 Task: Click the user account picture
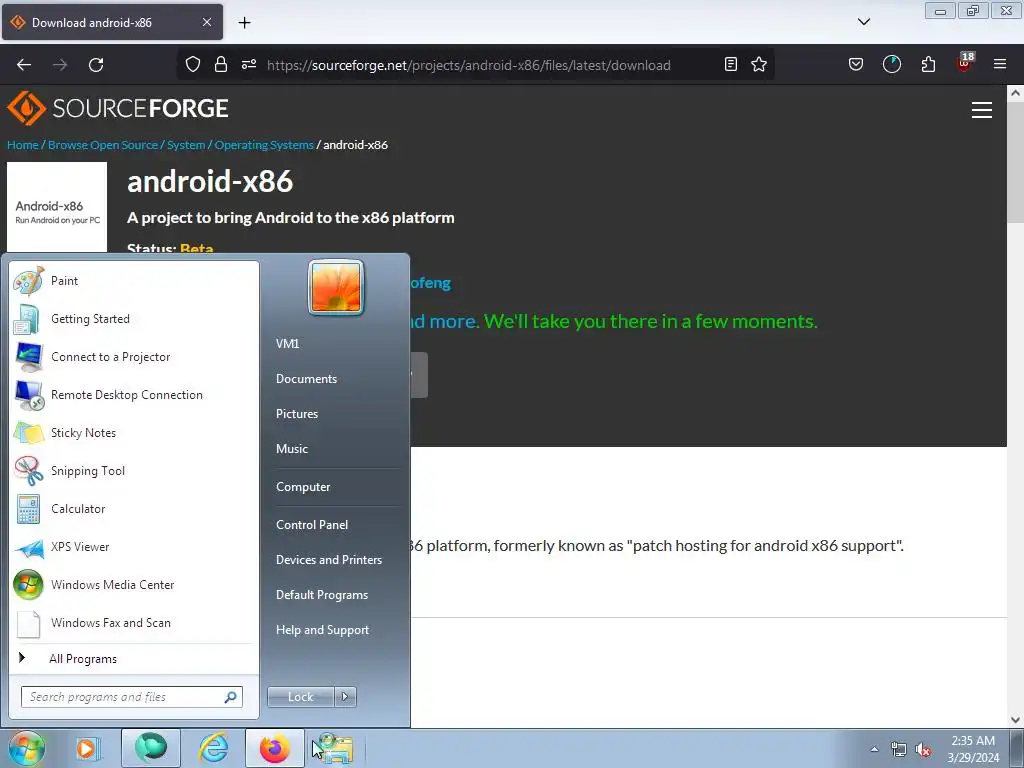336,287
